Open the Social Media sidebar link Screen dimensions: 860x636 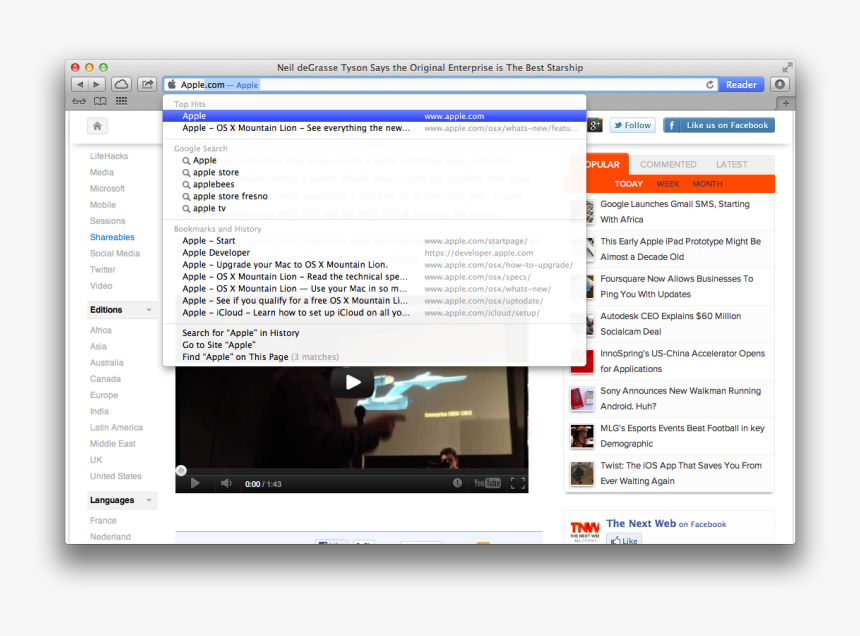pos(115,253)
